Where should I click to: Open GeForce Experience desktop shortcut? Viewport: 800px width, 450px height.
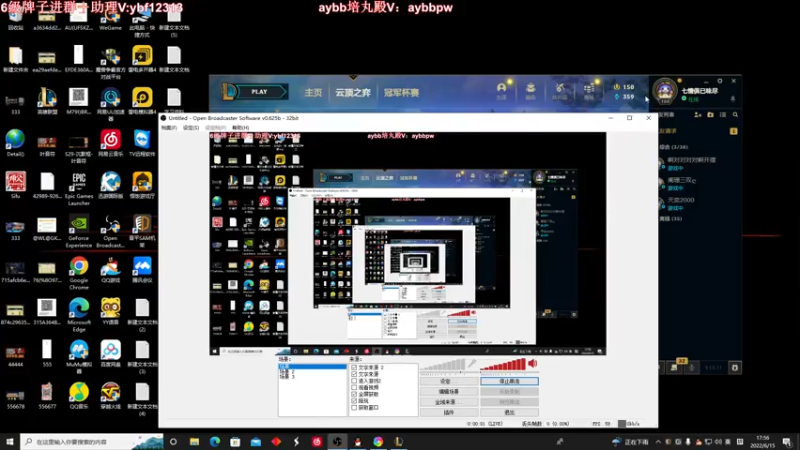coord(79,231)
